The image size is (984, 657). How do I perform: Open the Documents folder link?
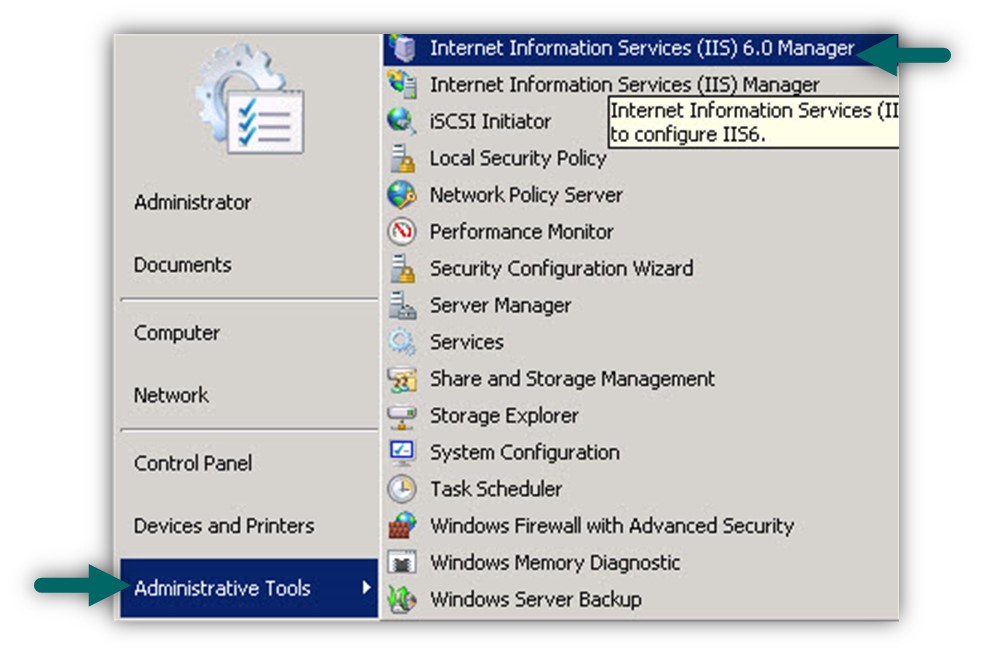point(183,265)
